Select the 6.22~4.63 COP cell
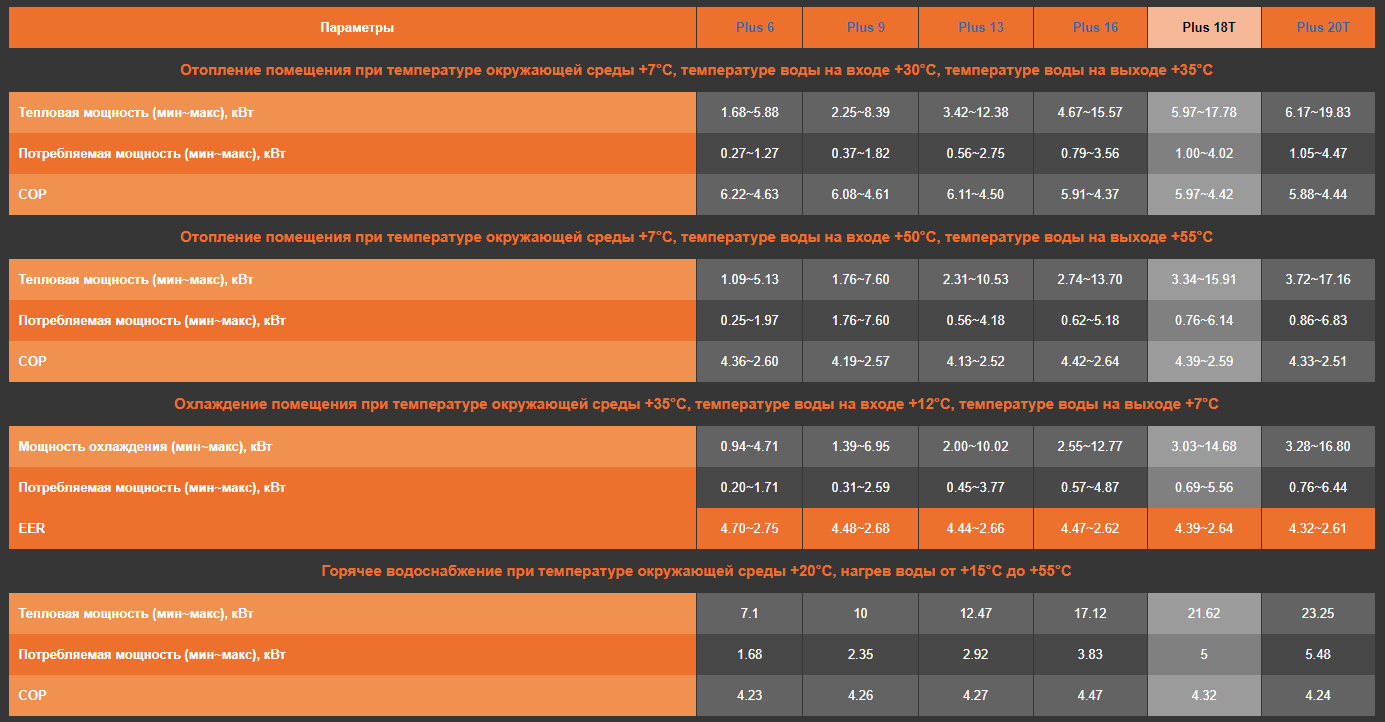Image resolution: width=1385 pixels, height=722 pixels. coord(749,194)
